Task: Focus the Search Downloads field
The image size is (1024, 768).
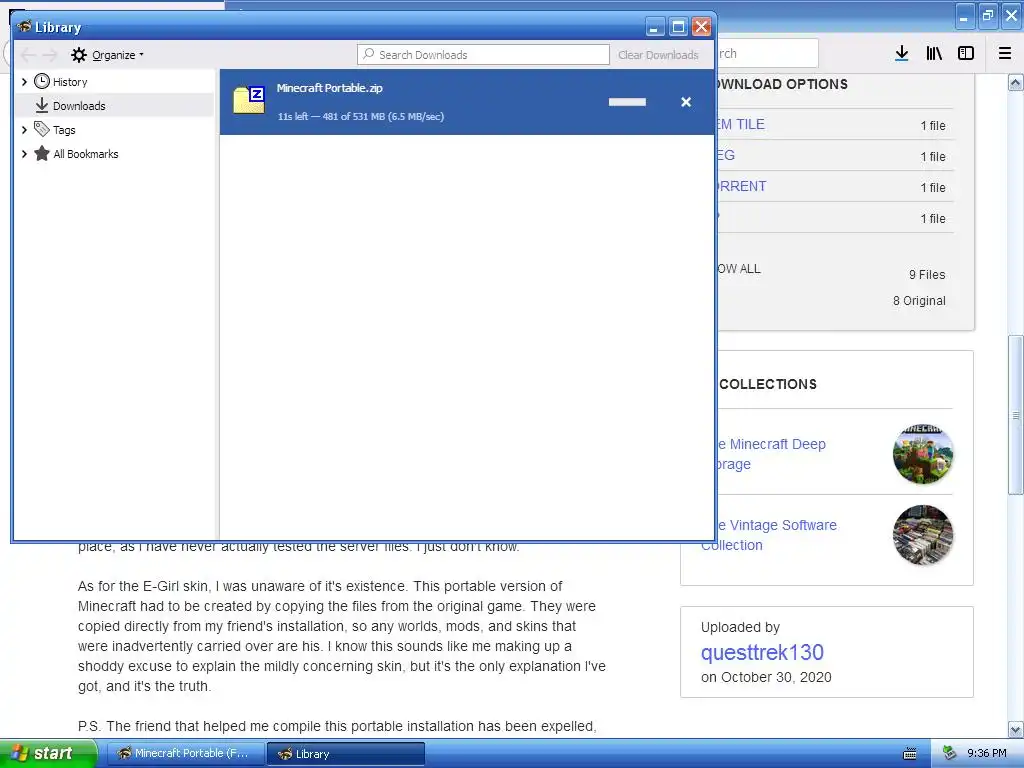Action: pos(483,54)
